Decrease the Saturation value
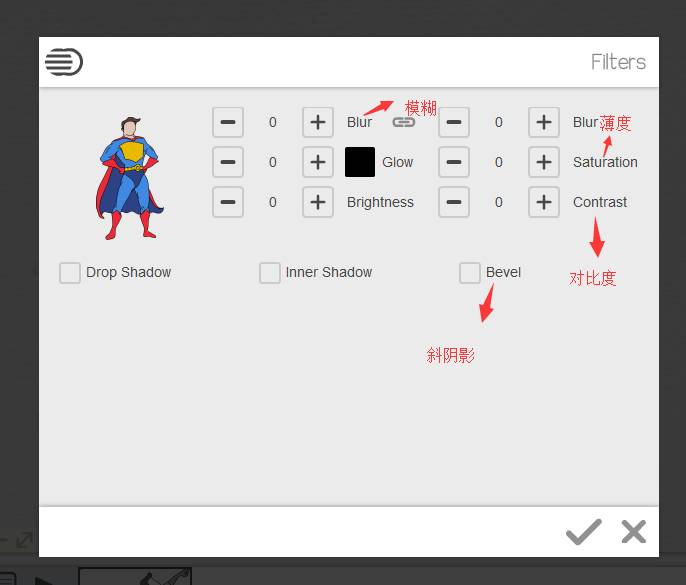 [454, 162]
